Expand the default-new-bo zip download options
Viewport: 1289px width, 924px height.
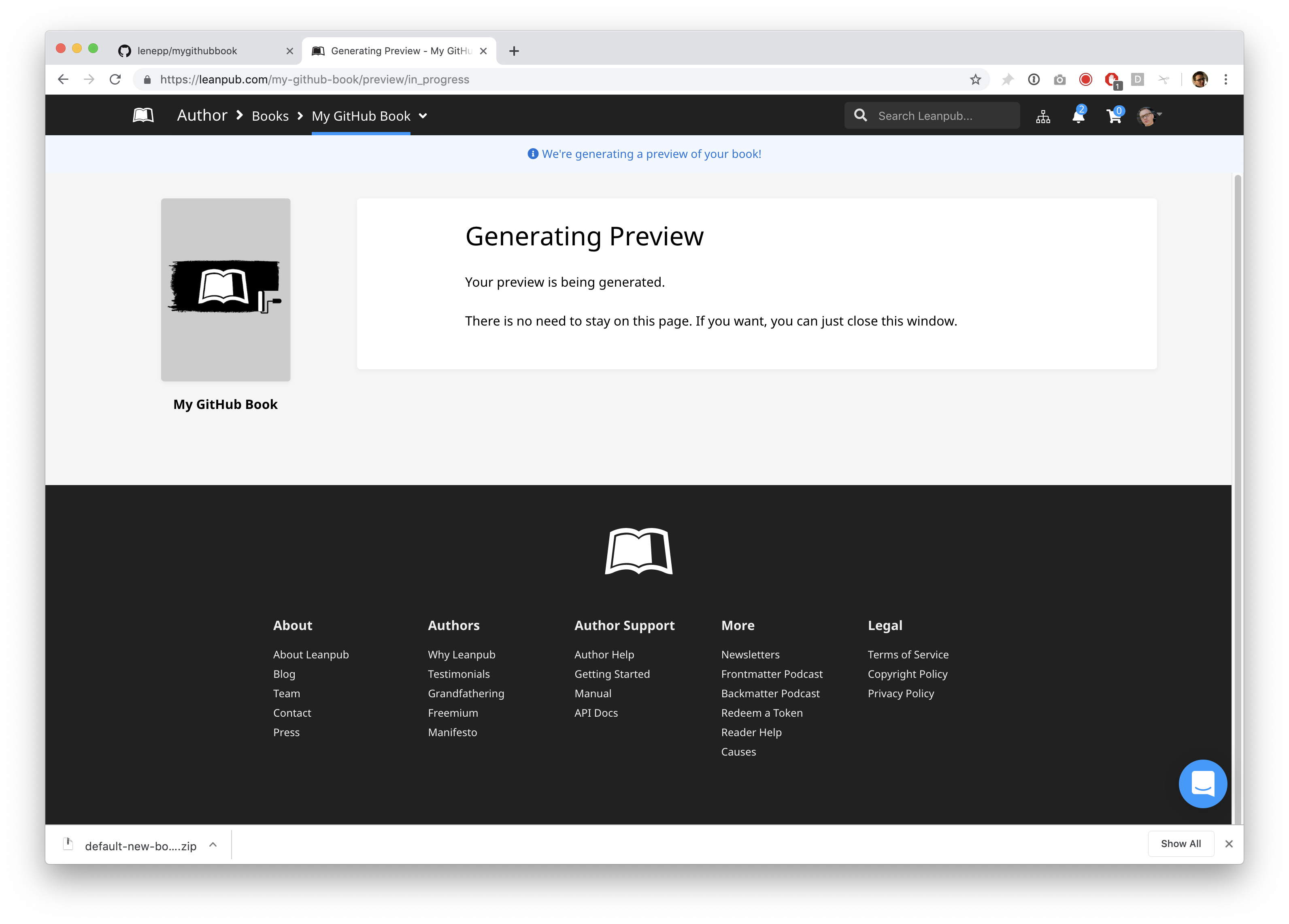point(213,845)
